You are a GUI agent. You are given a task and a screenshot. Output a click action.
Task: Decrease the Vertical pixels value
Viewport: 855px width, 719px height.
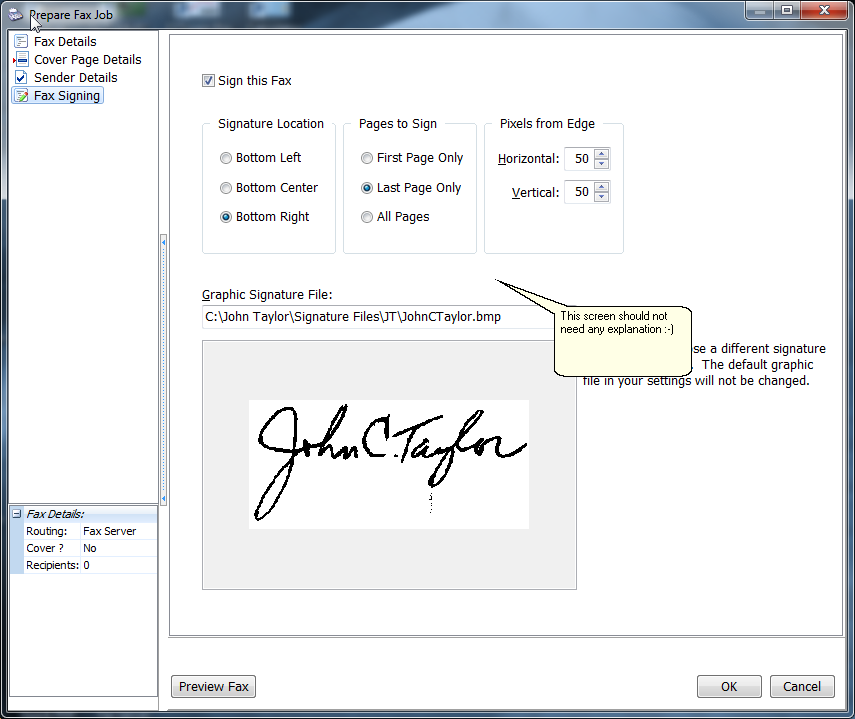point(601,197)
